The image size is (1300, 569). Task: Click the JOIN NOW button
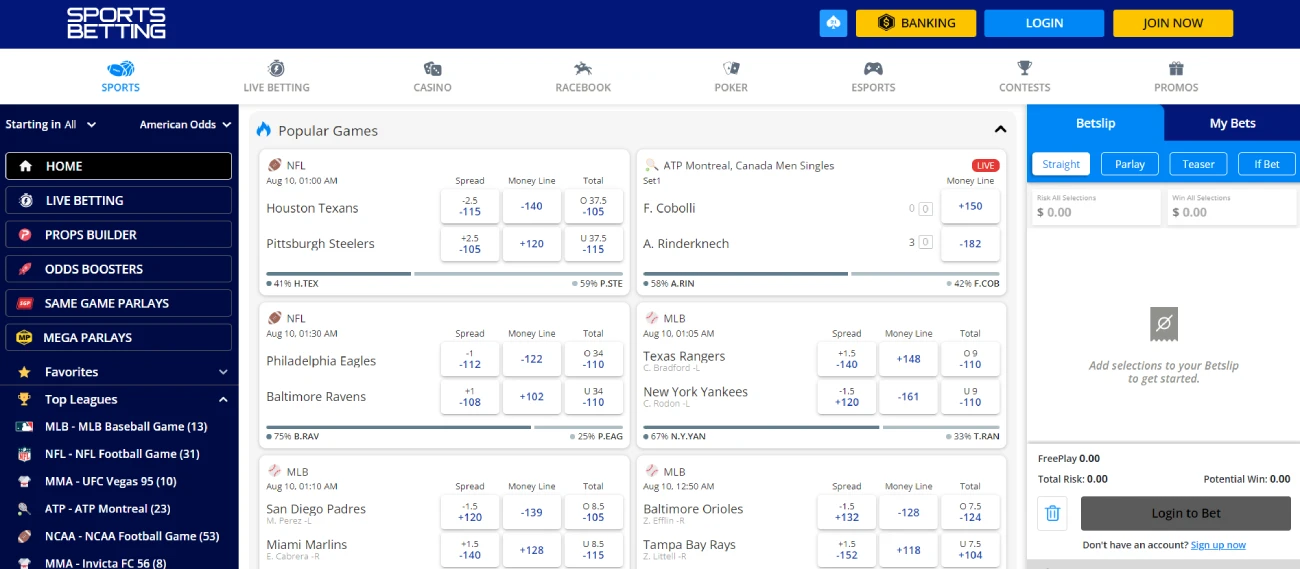pos(1173,23)
